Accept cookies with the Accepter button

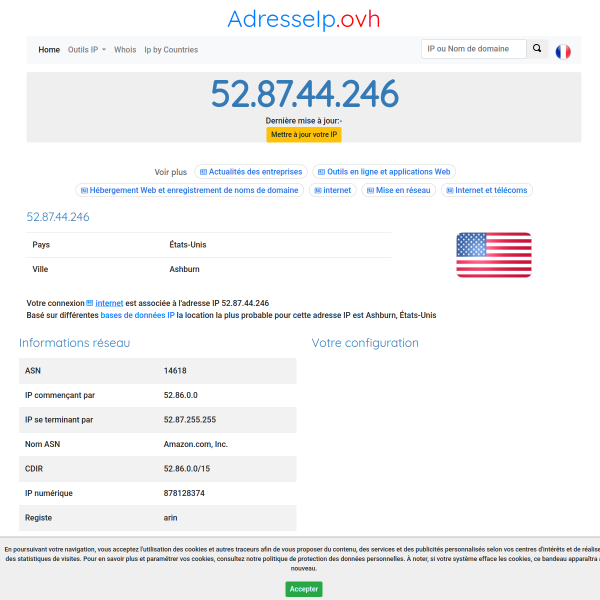(x=304, y=589)
